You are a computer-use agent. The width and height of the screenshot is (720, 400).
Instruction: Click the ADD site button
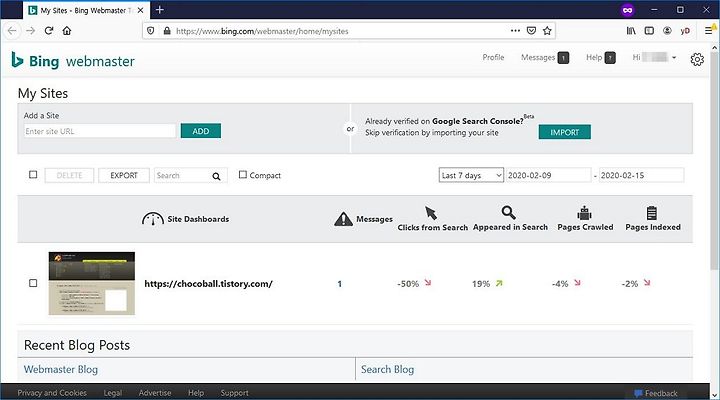tap(201, 131)
